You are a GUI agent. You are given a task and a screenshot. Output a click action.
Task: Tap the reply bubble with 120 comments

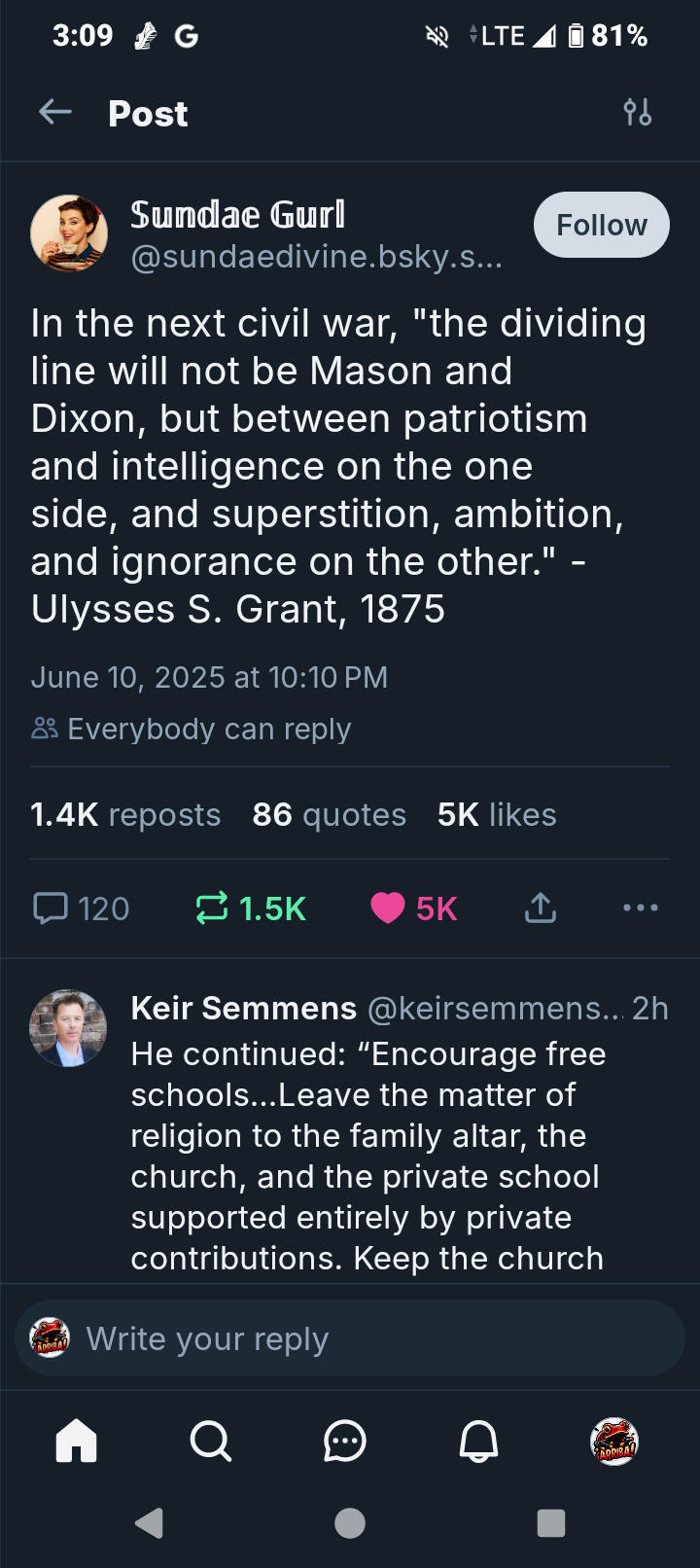pos(82,909)
